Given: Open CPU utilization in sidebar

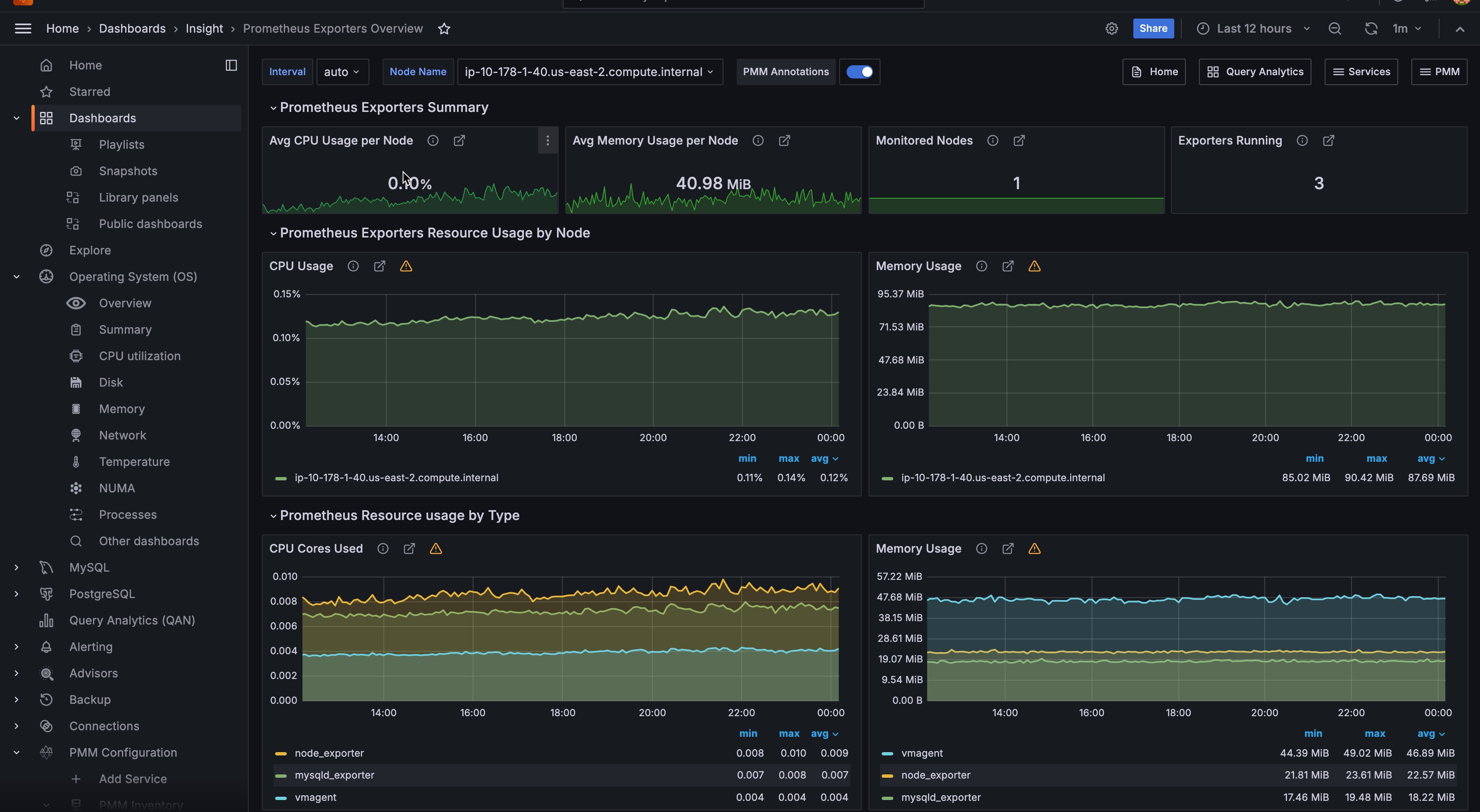Looking at the screenshot, I should [x=140, y=356].
